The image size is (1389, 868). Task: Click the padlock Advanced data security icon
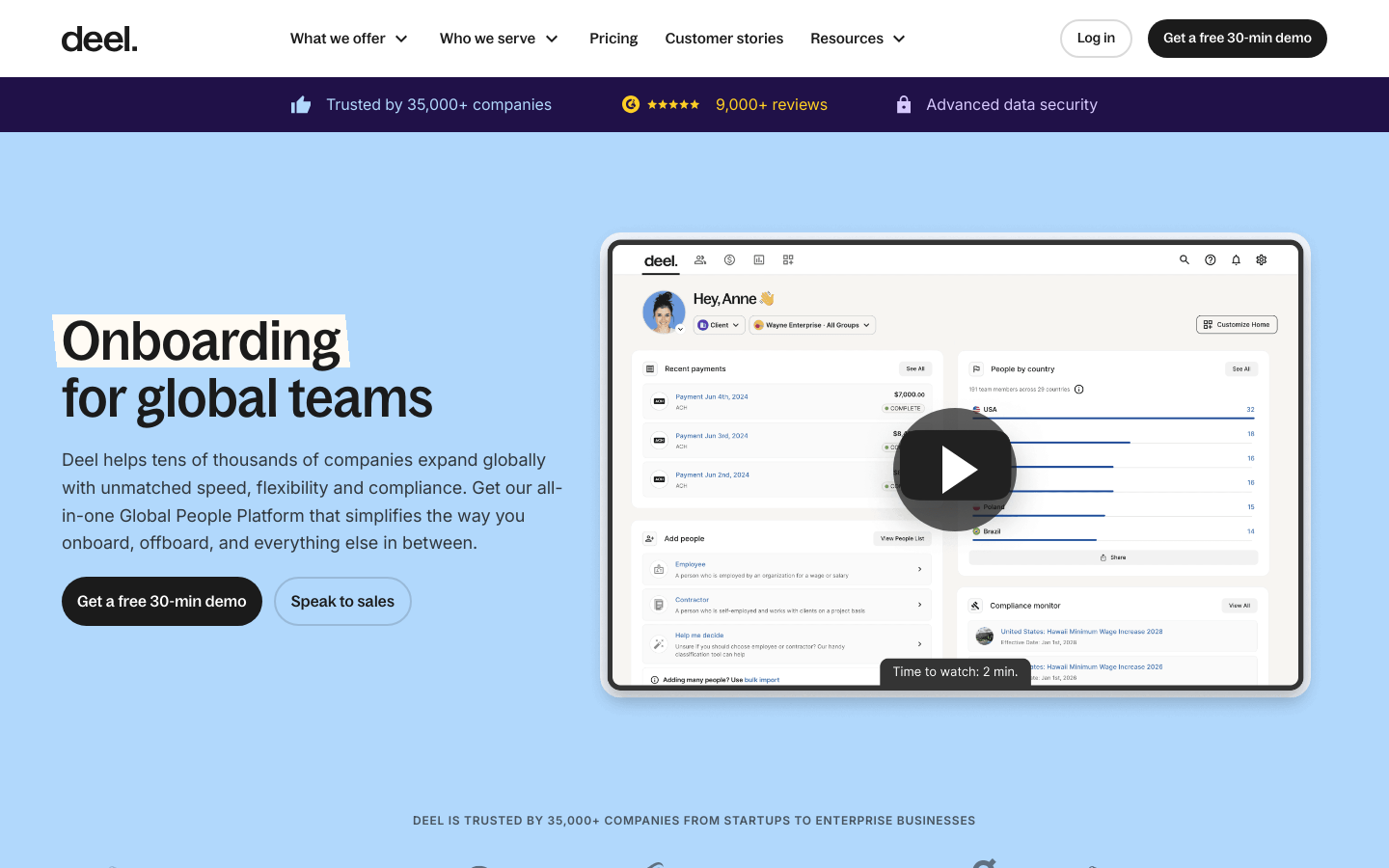(x=904, y=105)
